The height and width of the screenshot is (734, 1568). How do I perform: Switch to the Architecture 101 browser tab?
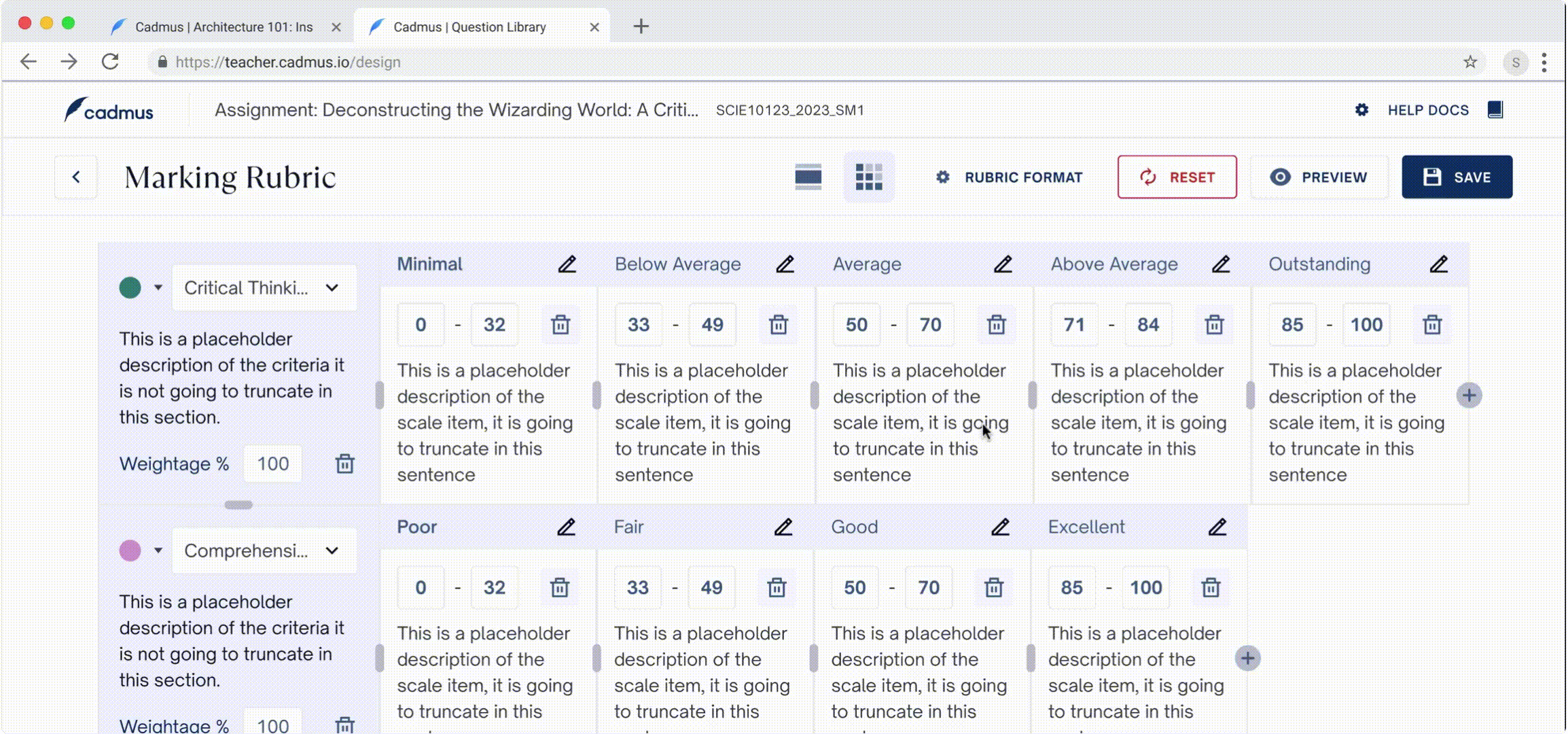224,27
